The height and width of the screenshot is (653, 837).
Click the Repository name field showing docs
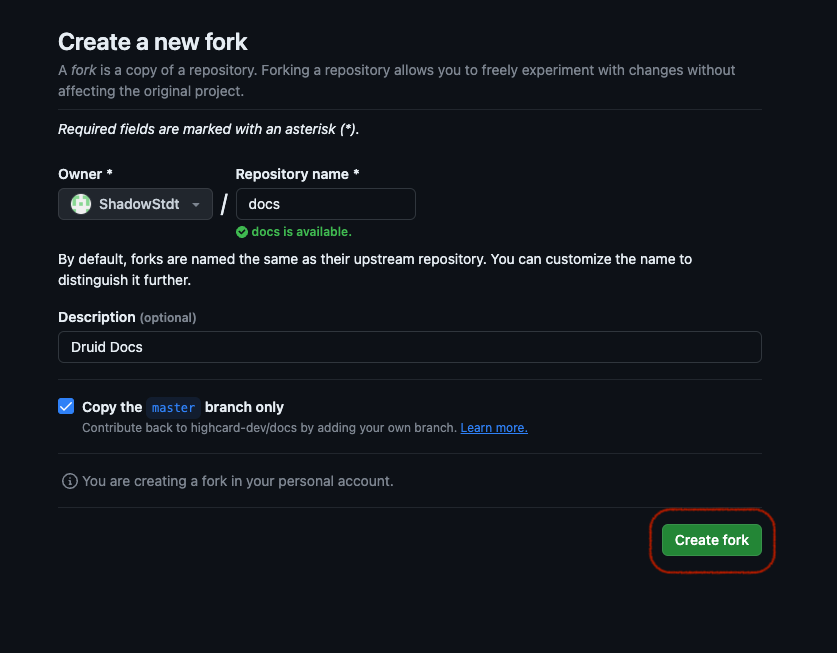click(x=325, y=204)
